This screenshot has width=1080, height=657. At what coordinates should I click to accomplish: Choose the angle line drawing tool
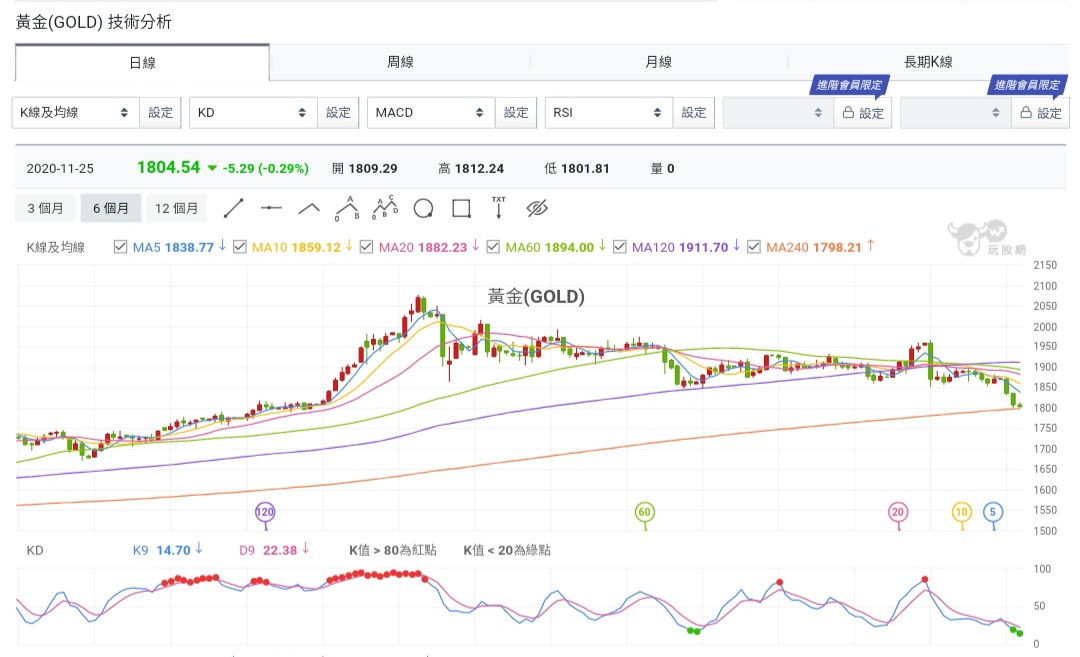coord(309,208)
